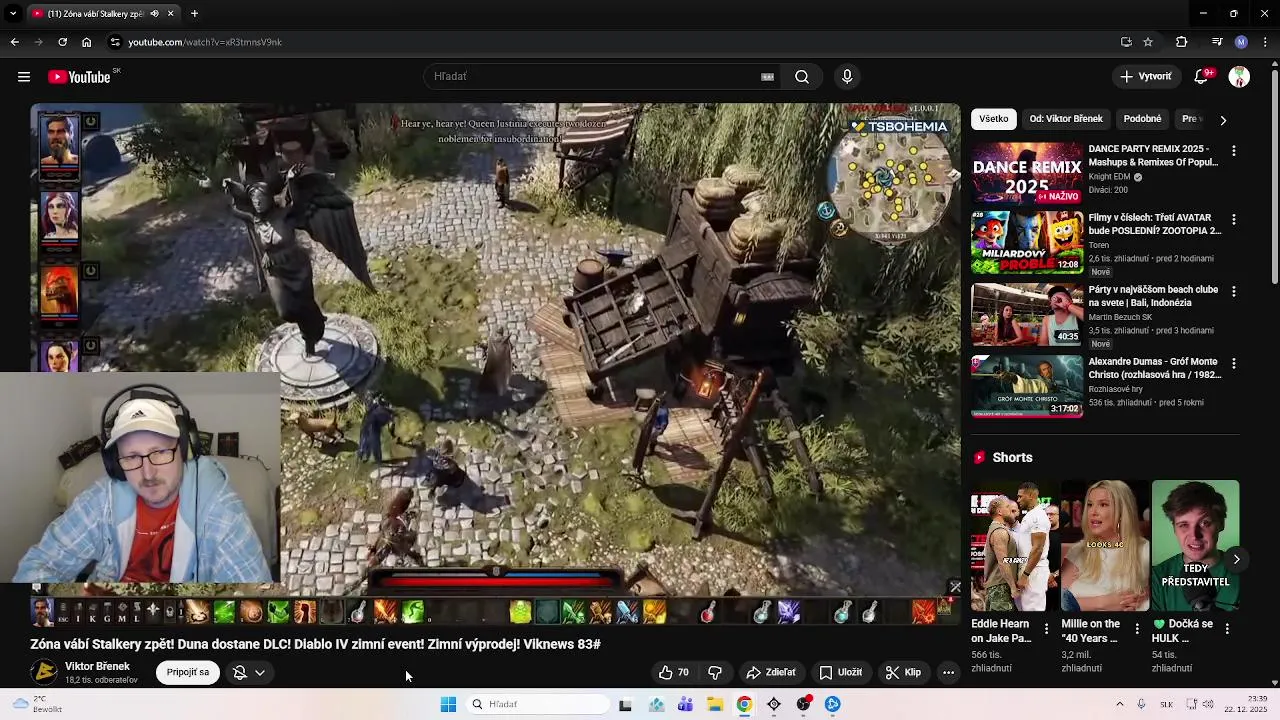Screen dimensions: 1280x720
Task: Reload the page in Chrome
Action: 62,42
